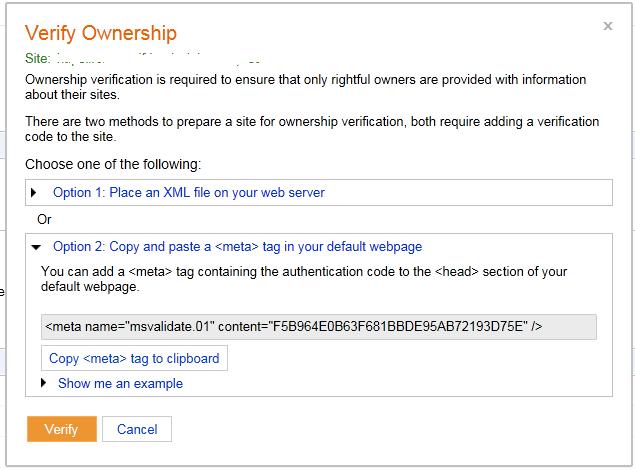Expand the Option 1 disclosure triangle
The width and height of the screenshot is (635, 470).
point(34,192)
